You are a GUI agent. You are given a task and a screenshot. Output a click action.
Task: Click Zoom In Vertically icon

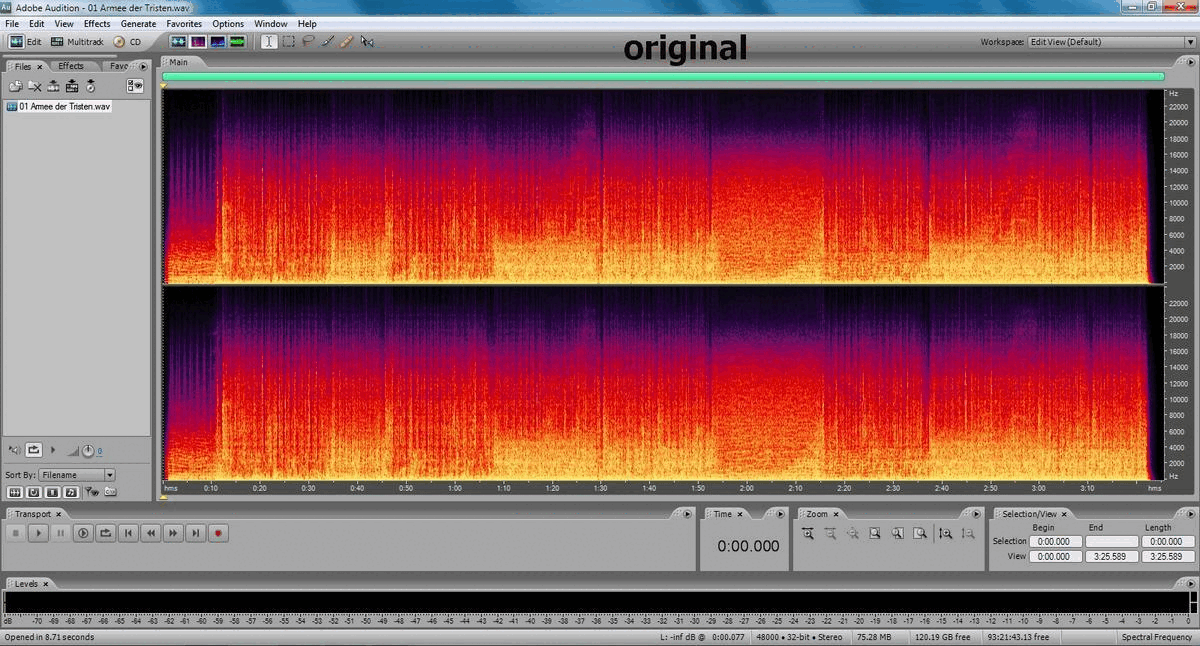click(x=945, y=534)
